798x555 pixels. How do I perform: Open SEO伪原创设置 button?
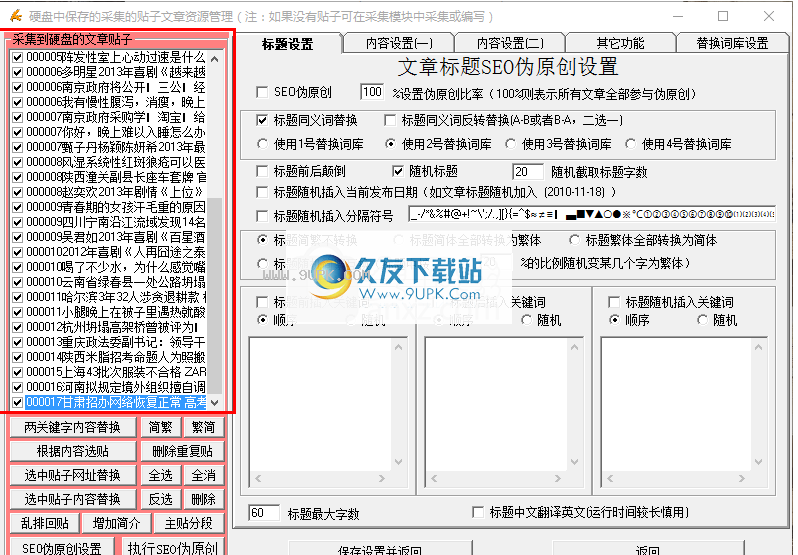coord(62,547)
